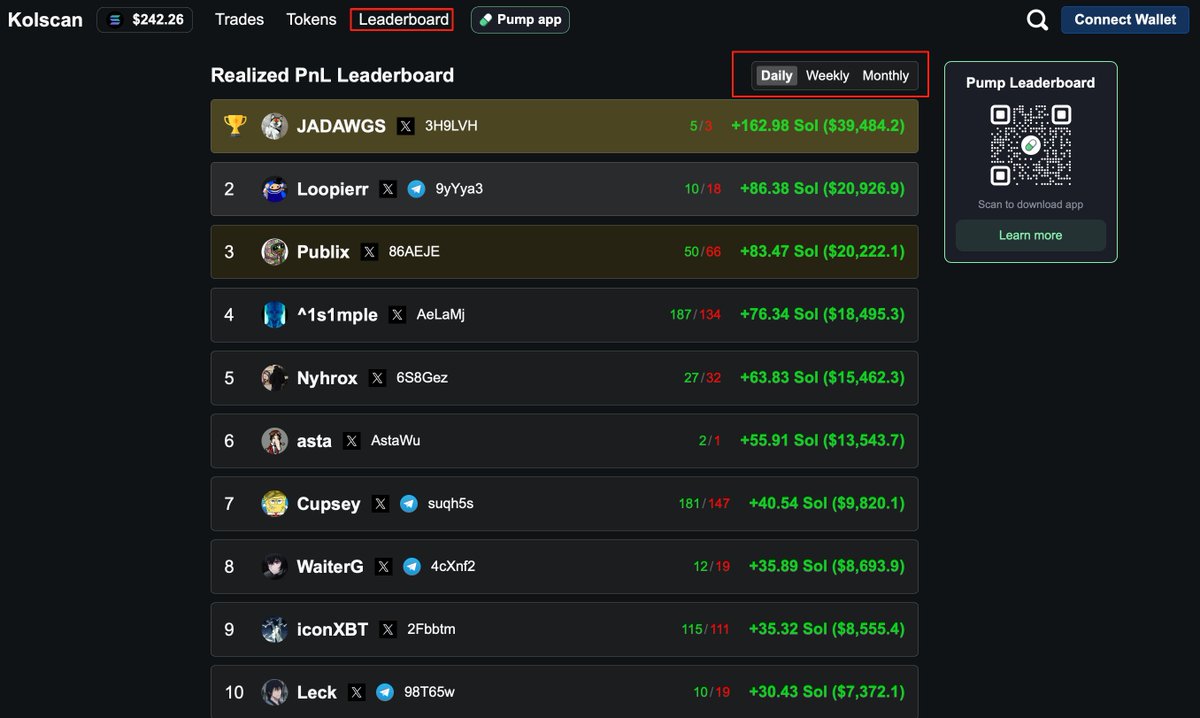Click ^1s1mple avatar picture

tap(274, 315)
